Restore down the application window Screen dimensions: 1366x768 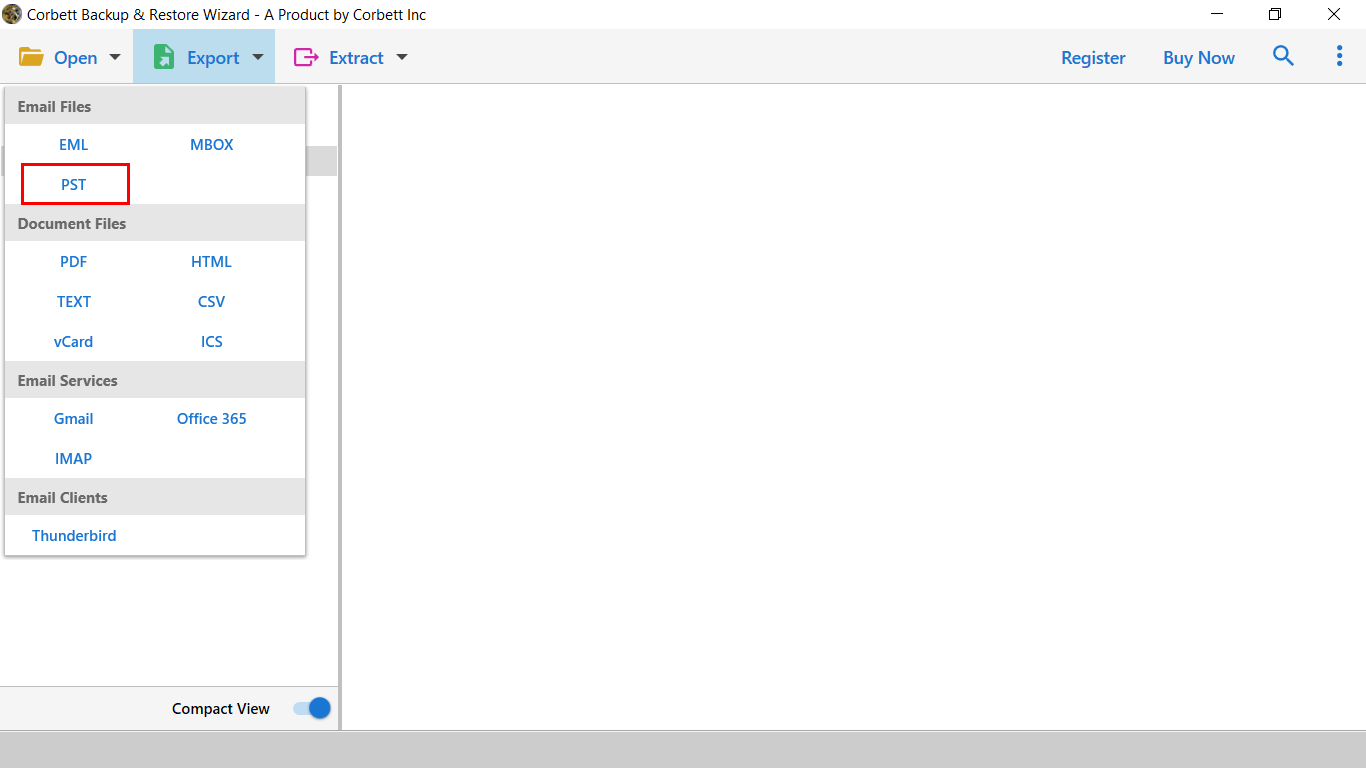pos(1275,14)
